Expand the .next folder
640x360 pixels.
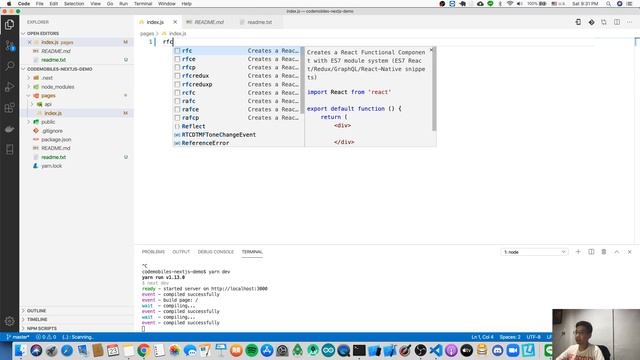76,78
